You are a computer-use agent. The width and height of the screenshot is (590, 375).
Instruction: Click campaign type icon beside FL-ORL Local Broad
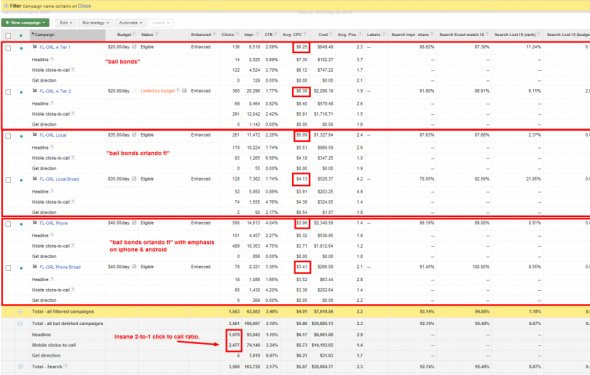pos(35,179)
